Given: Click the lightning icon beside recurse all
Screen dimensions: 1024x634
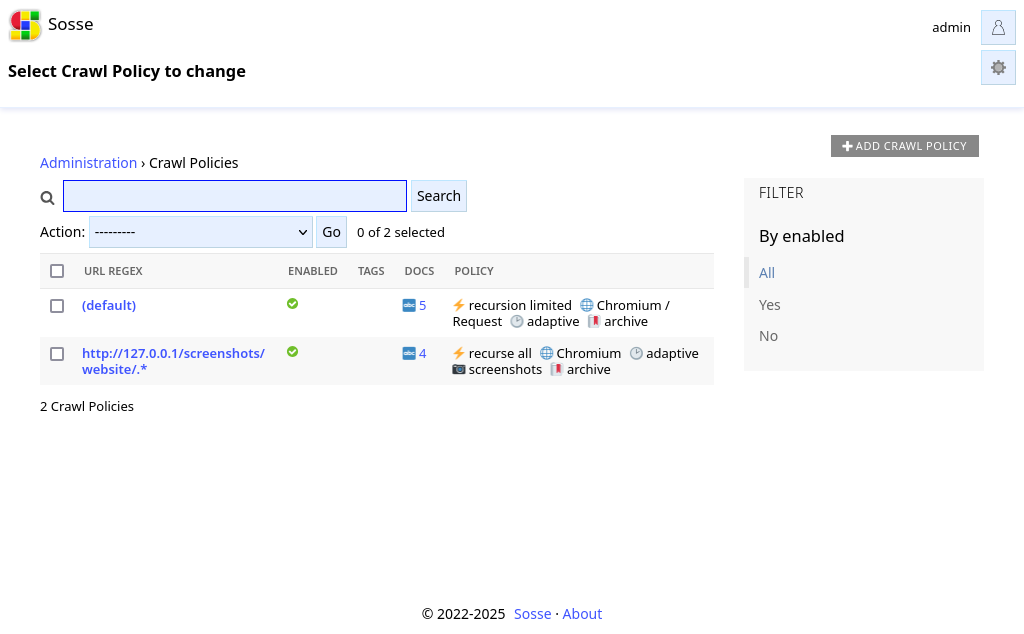Looking at the screenshot, I should click(x=458, y=353).
